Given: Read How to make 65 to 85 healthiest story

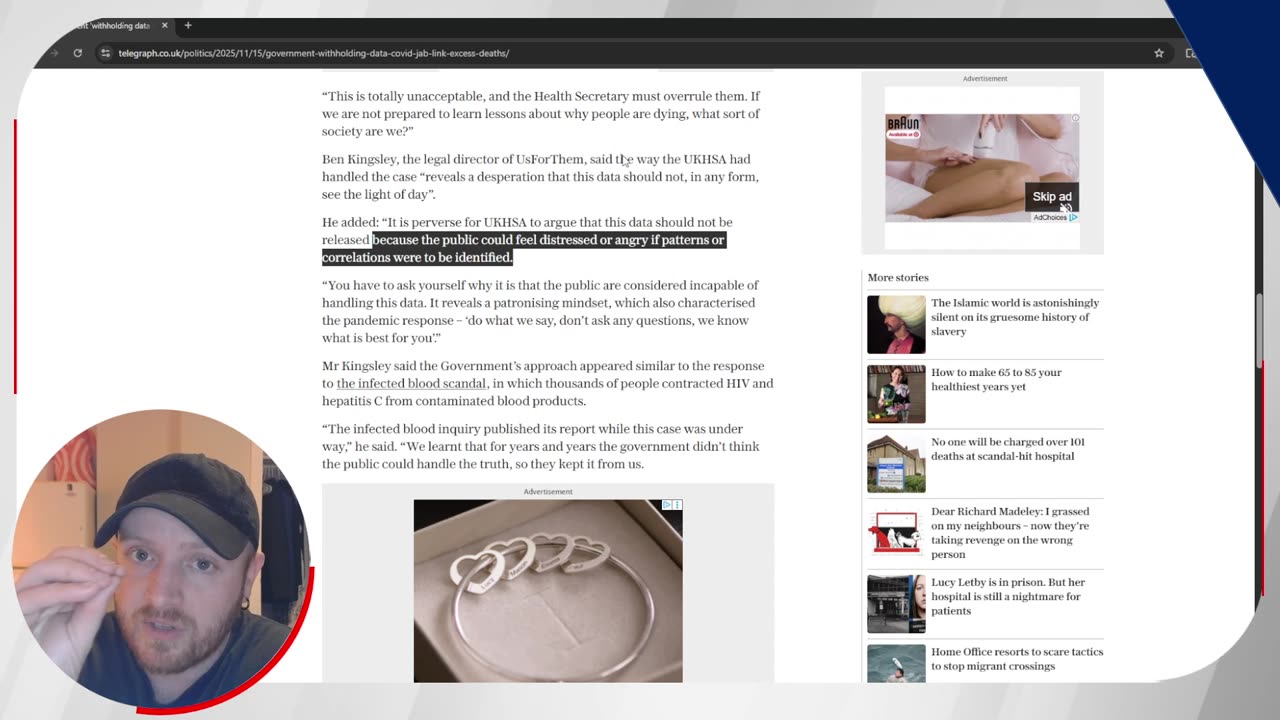Looking at the screenshot, I should 996,379.
